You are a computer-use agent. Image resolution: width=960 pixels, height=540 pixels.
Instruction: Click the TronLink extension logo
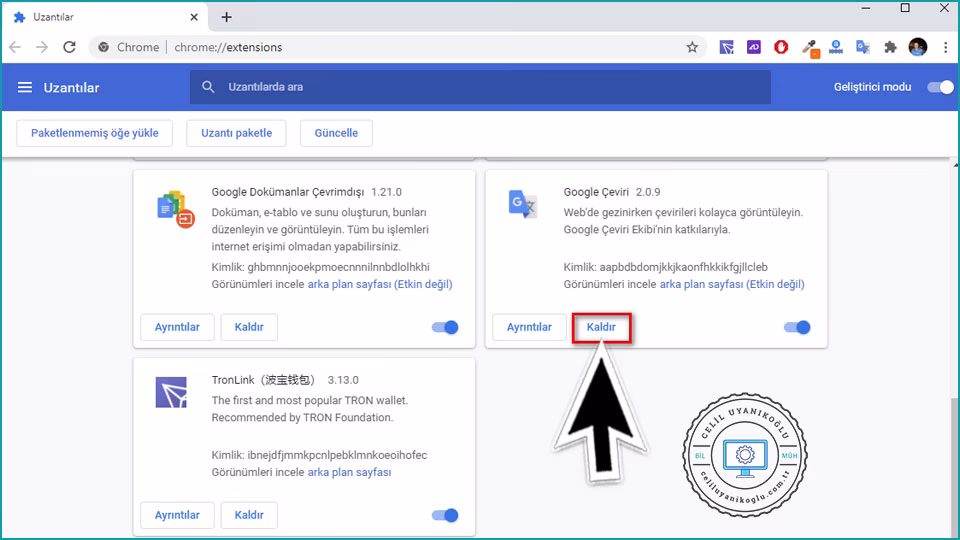coord(171,392)
